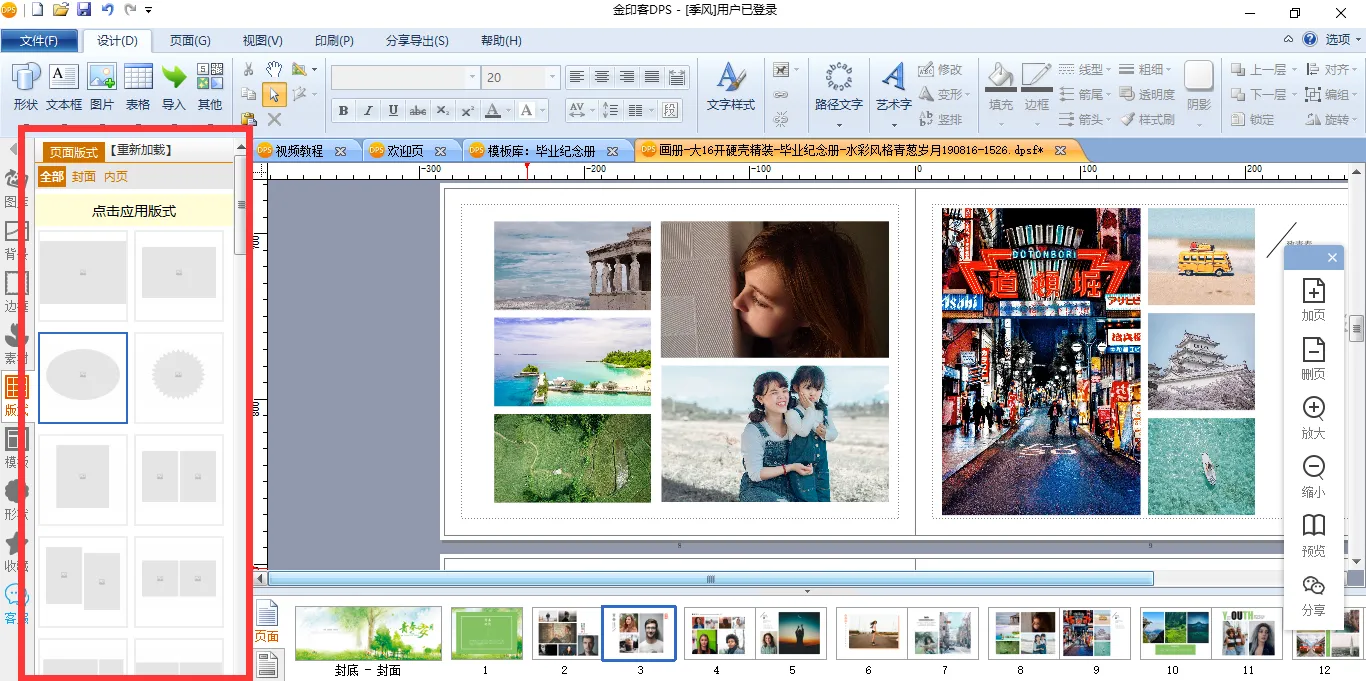The image size is (1366, 681).
Task: Open the font size dropdown showing 20
Action: coord(552,77)
